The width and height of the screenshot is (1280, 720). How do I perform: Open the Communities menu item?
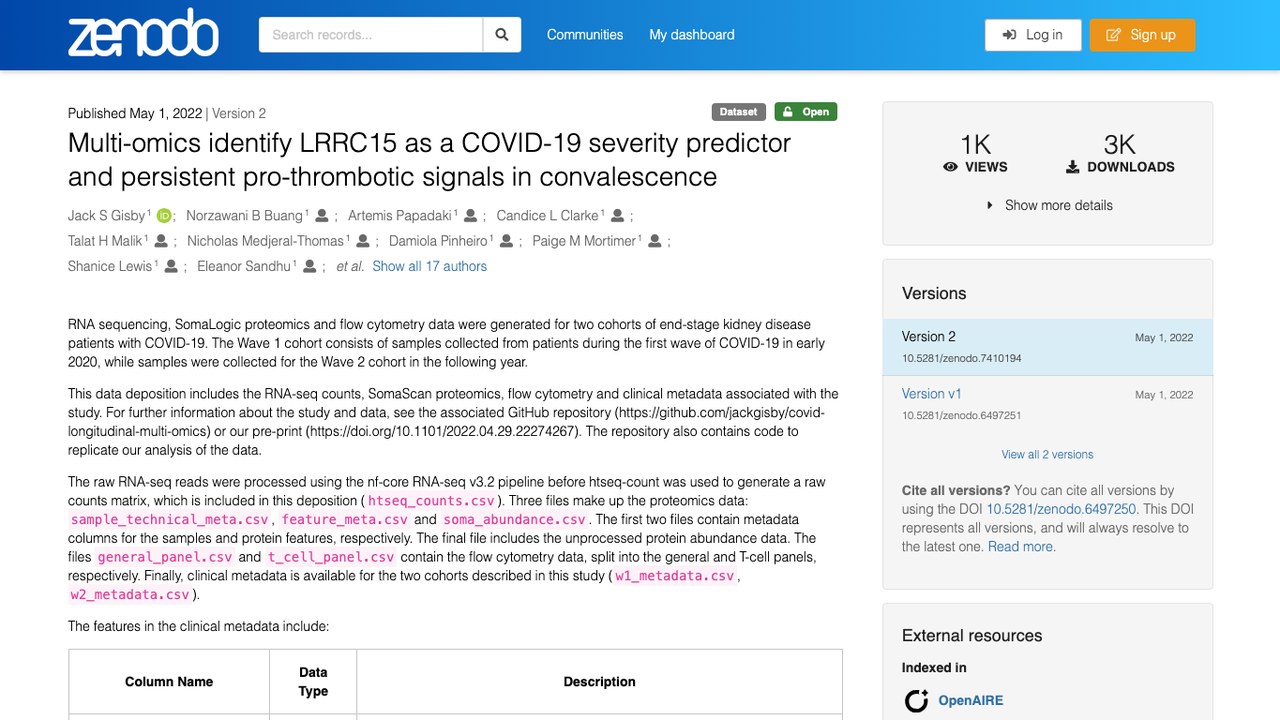[585, 35]
